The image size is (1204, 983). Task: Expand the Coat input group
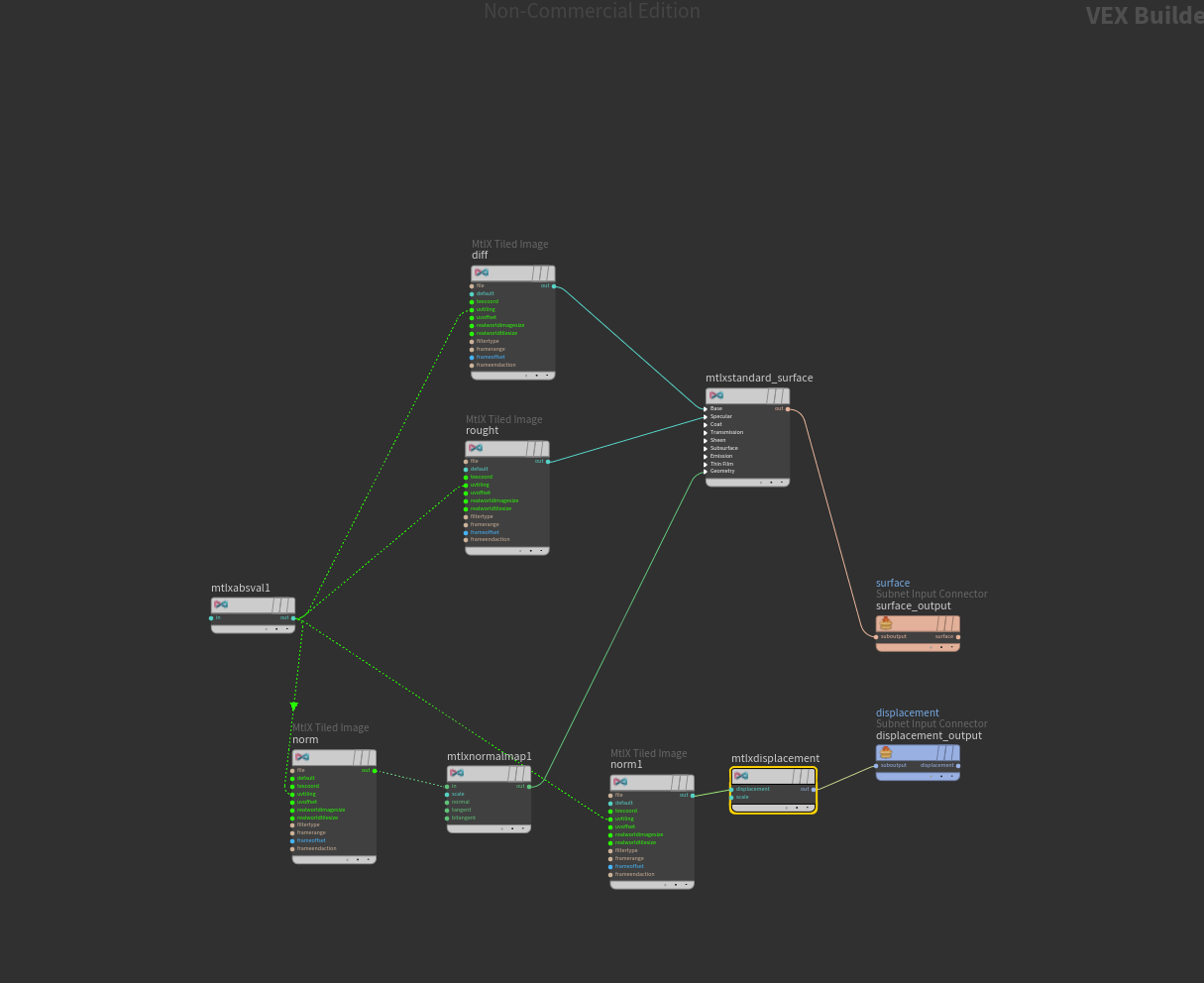[706, 424]
